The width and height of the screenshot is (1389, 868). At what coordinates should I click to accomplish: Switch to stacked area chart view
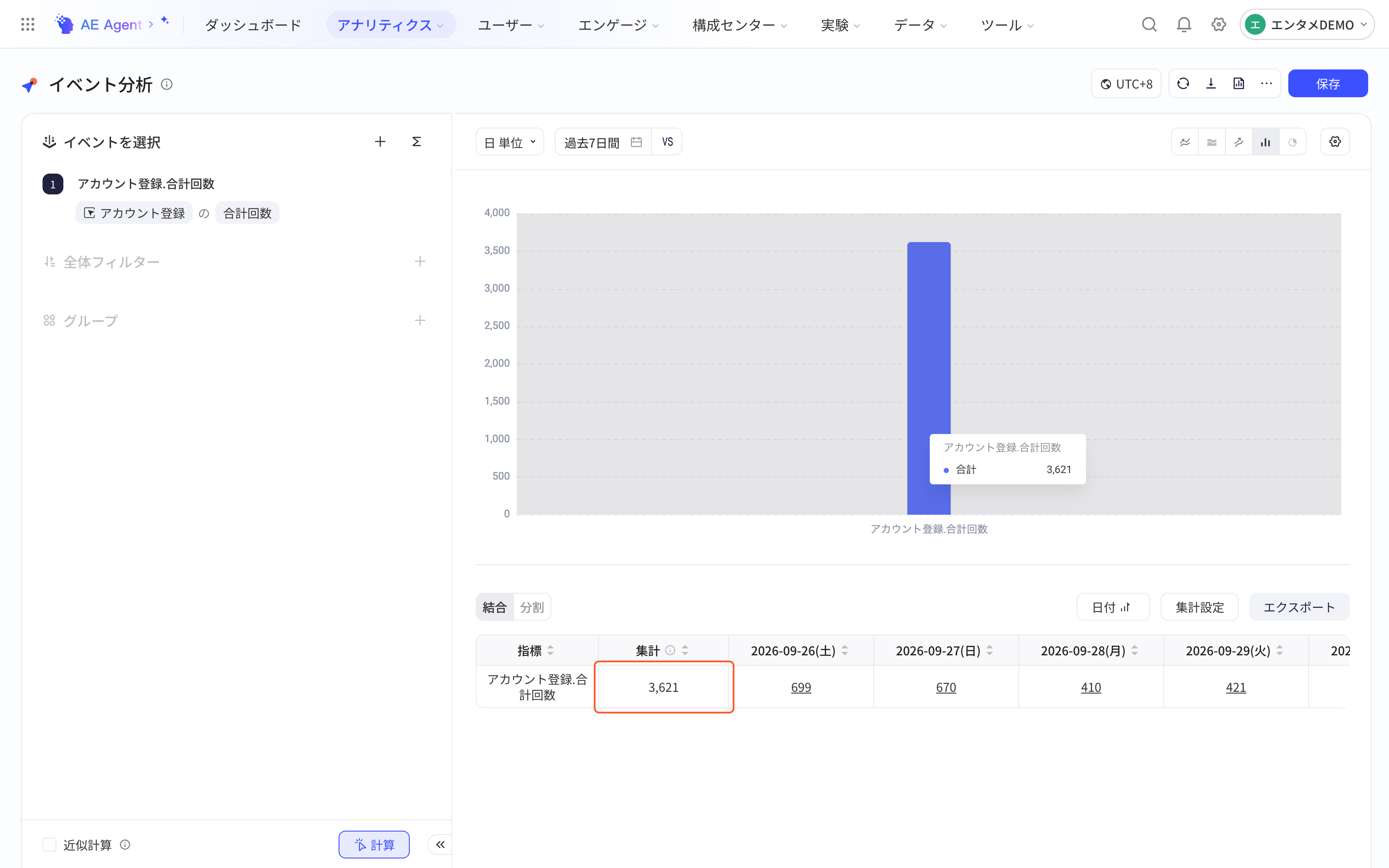click(1211, 142)
